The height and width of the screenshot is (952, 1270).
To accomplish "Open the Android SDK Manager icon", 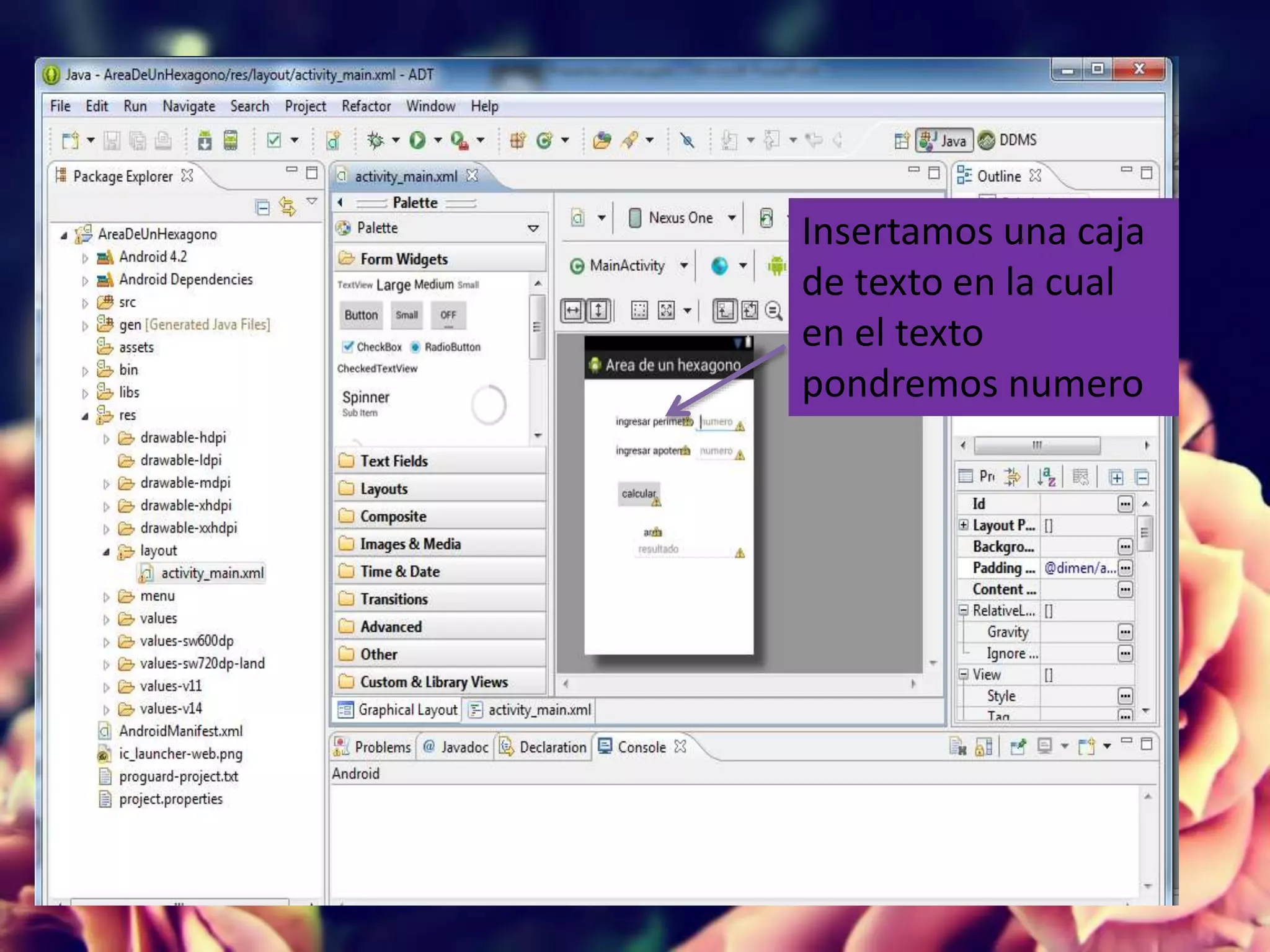I will click(x=204, y=141).
